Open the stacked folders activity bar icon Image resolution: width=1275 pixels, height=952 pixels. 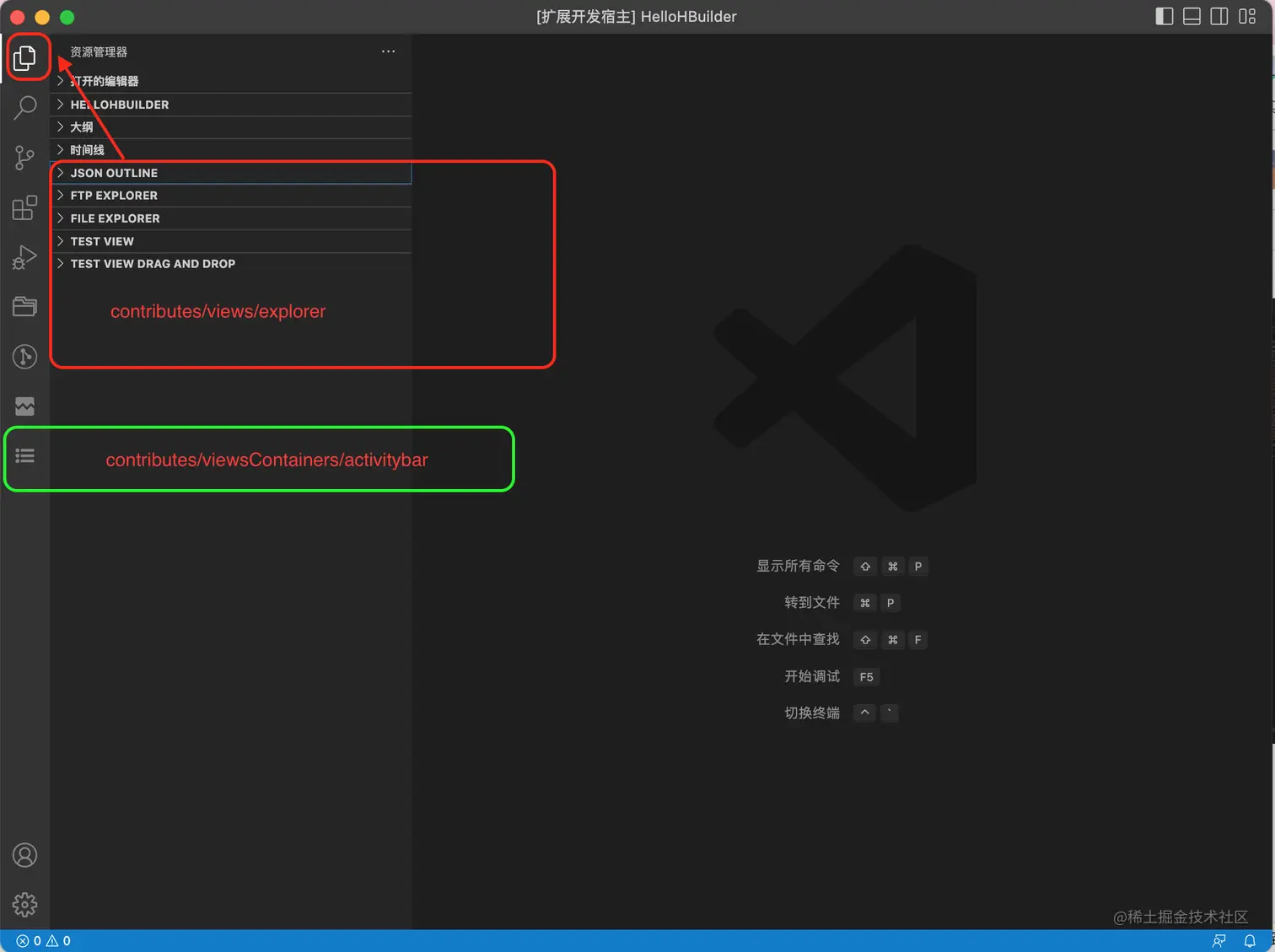25,307
